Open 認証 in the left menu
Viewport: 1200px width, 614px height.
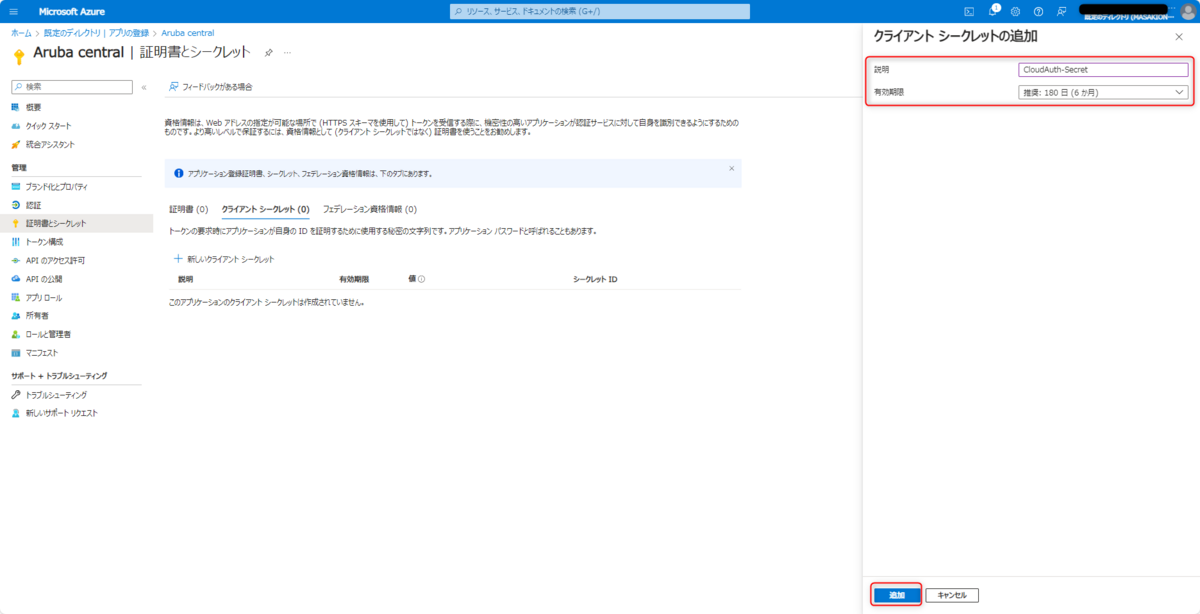33,204
